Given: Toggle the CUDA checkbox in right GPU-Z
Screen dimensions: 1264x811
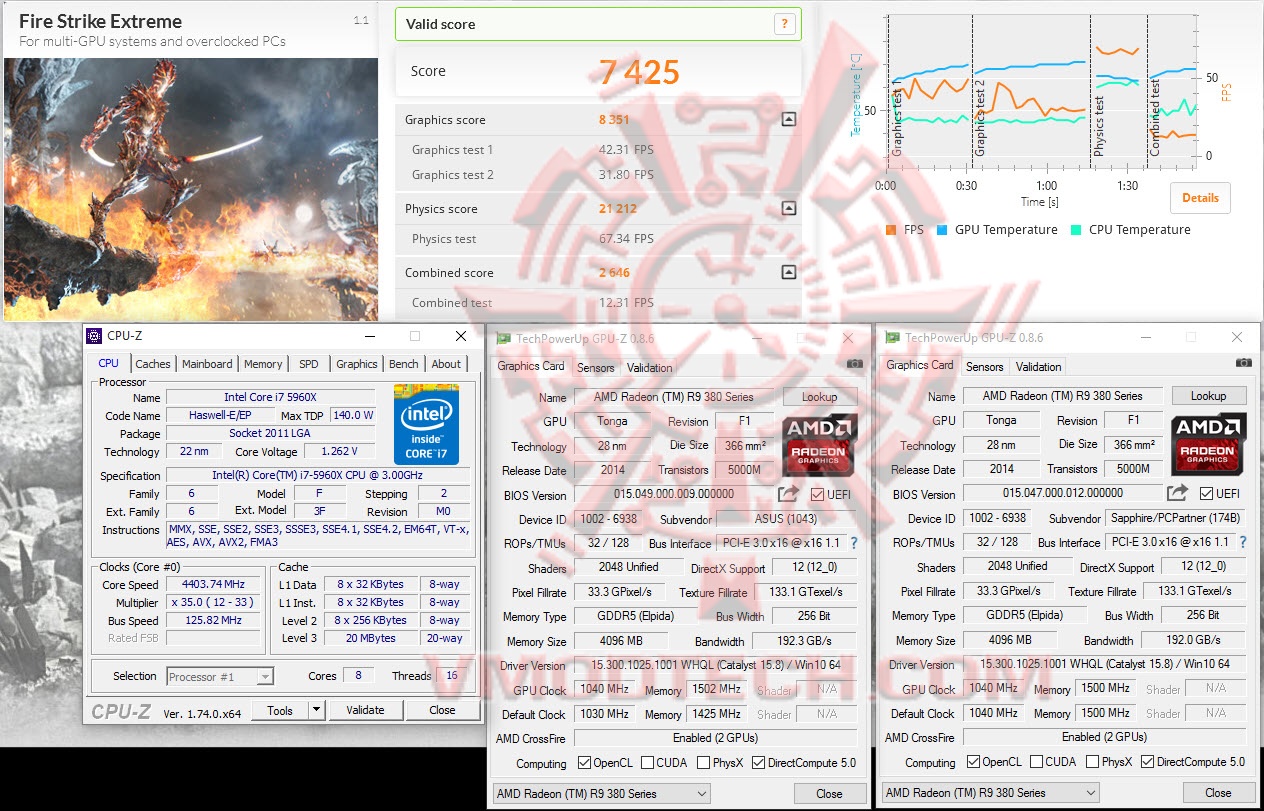Looking at the screenshot, I should tap(1036, 762).
